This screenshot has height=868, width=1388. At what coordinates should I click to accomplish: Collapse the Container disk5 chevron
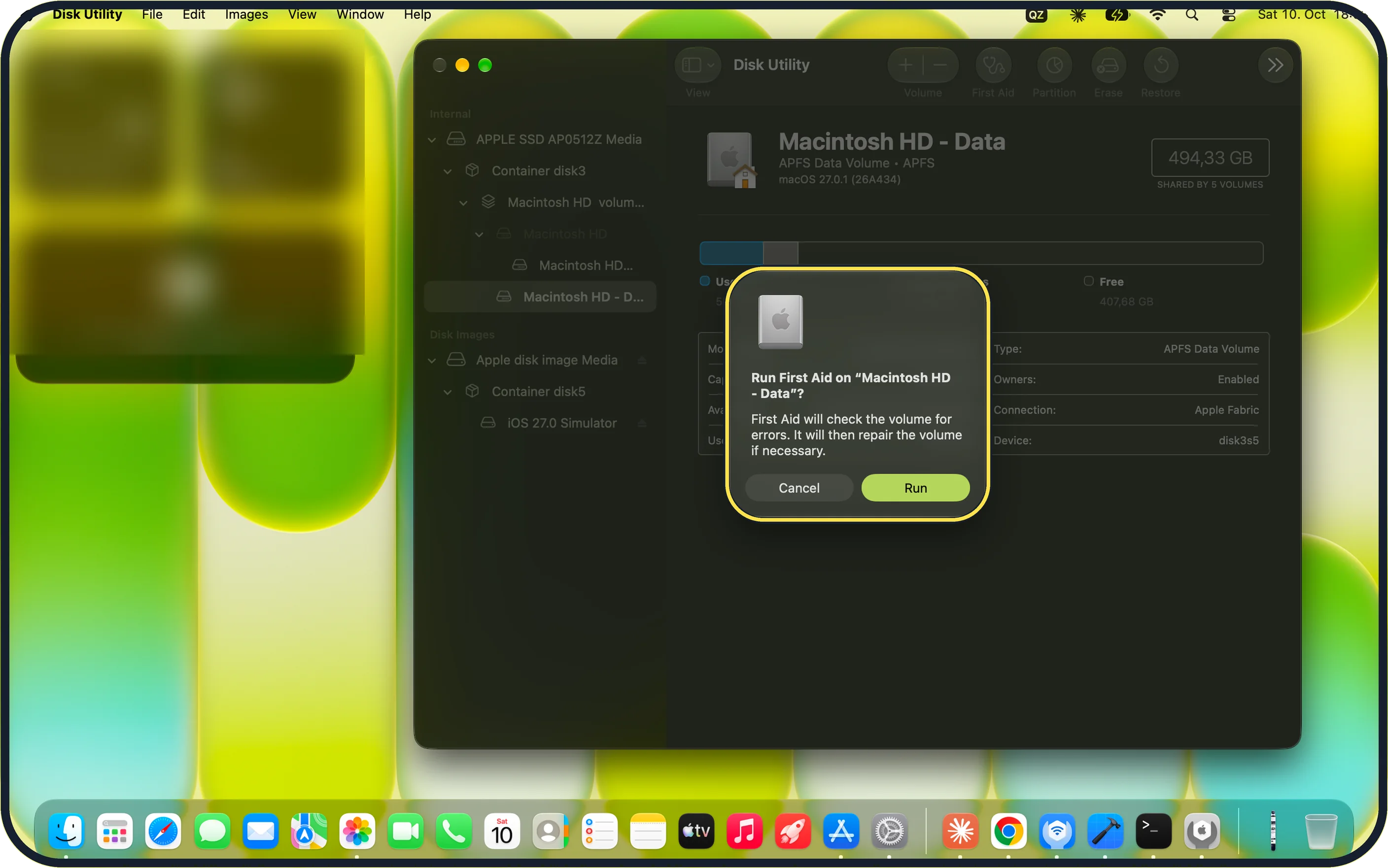click(448, 392)
